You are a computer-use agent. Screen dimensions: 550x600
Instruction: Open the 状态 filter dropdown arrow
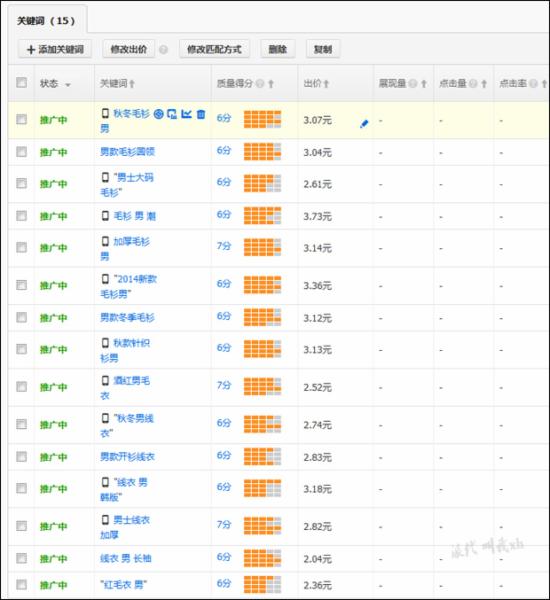pos(68,85)
